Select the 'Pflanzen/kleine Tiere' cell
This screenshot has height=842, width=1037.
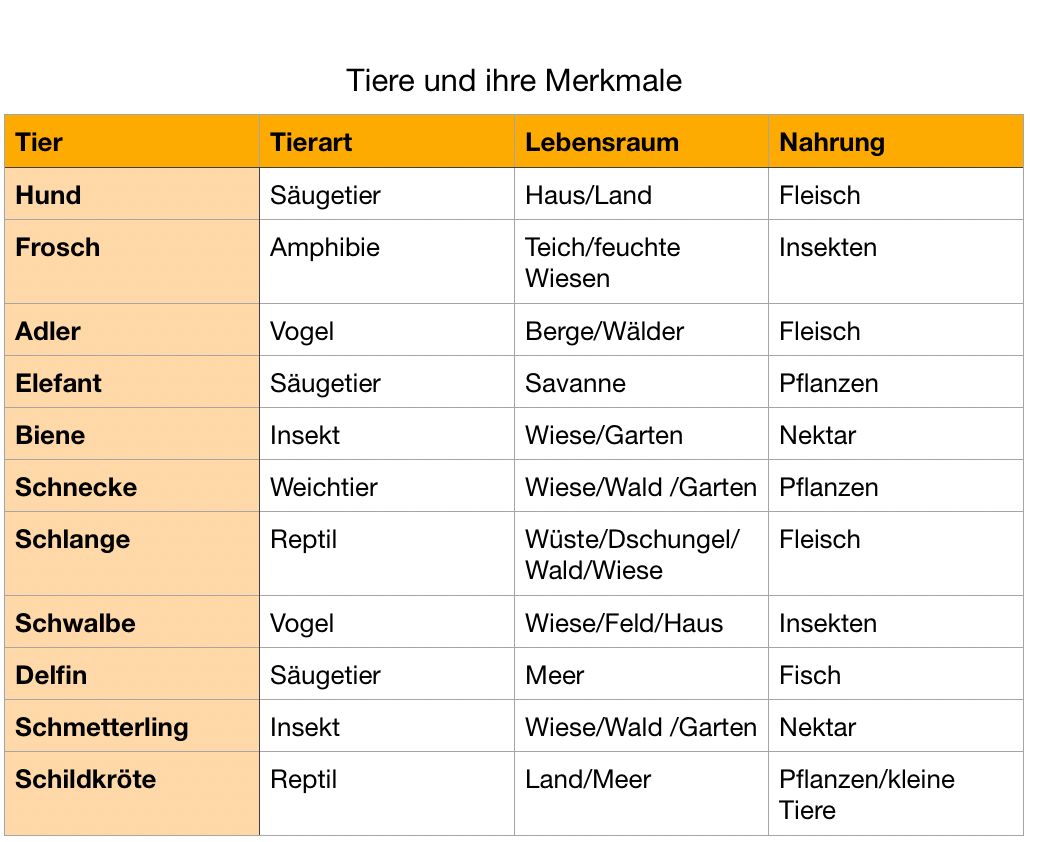tap(895, 794)
